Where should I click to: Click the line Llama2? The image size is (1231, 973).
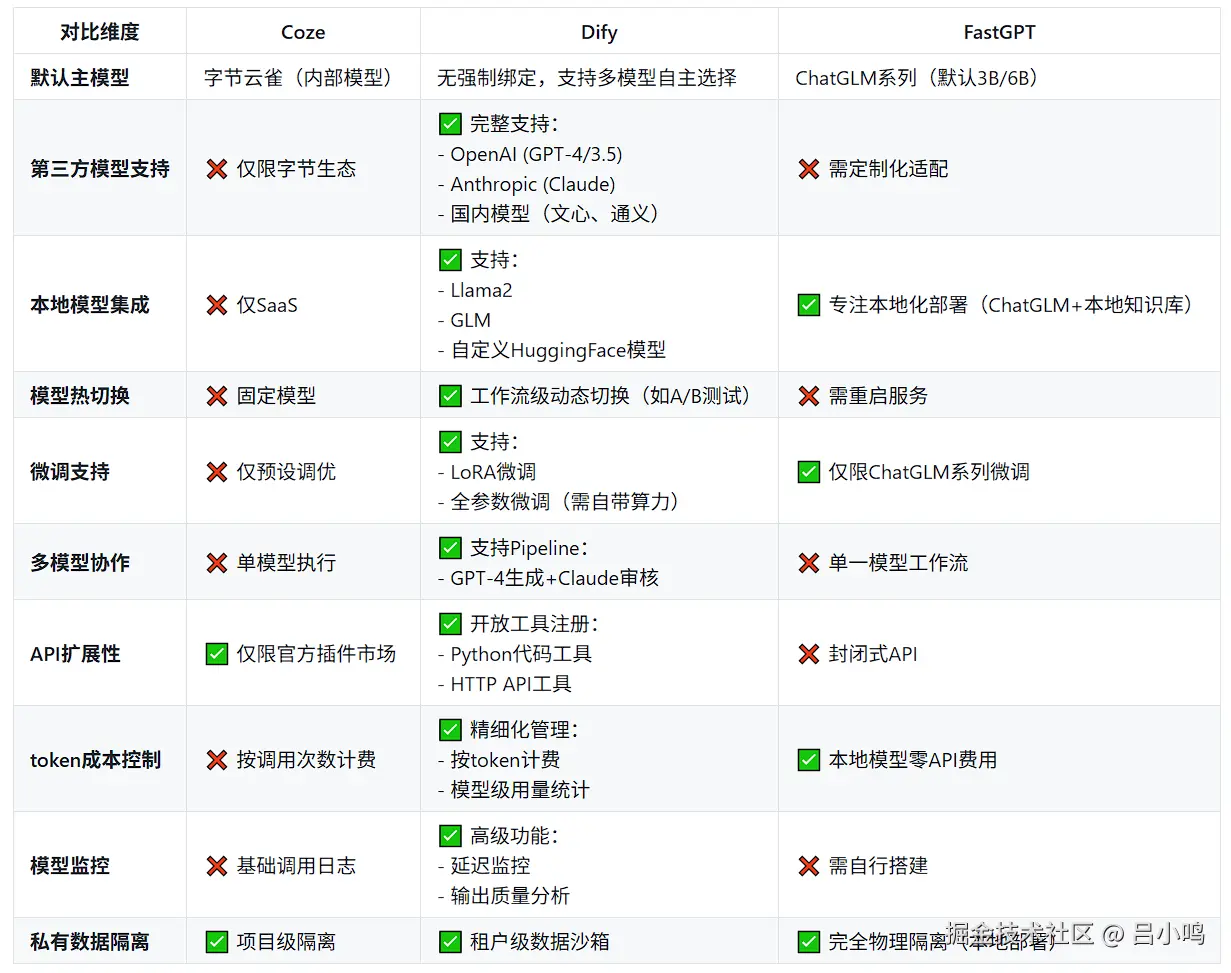pos(475,290)
